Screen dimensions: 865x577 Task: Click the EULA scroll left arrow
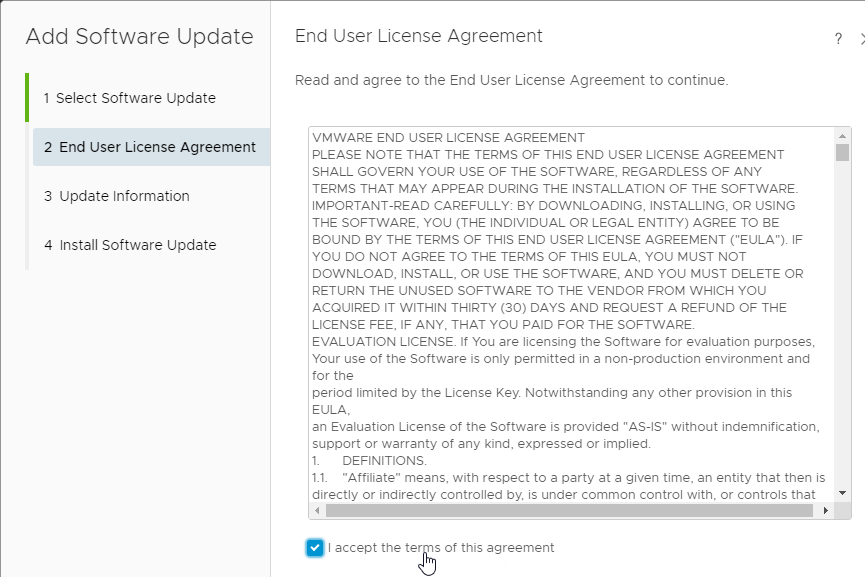pyautogui.click(x=317, y=510)
